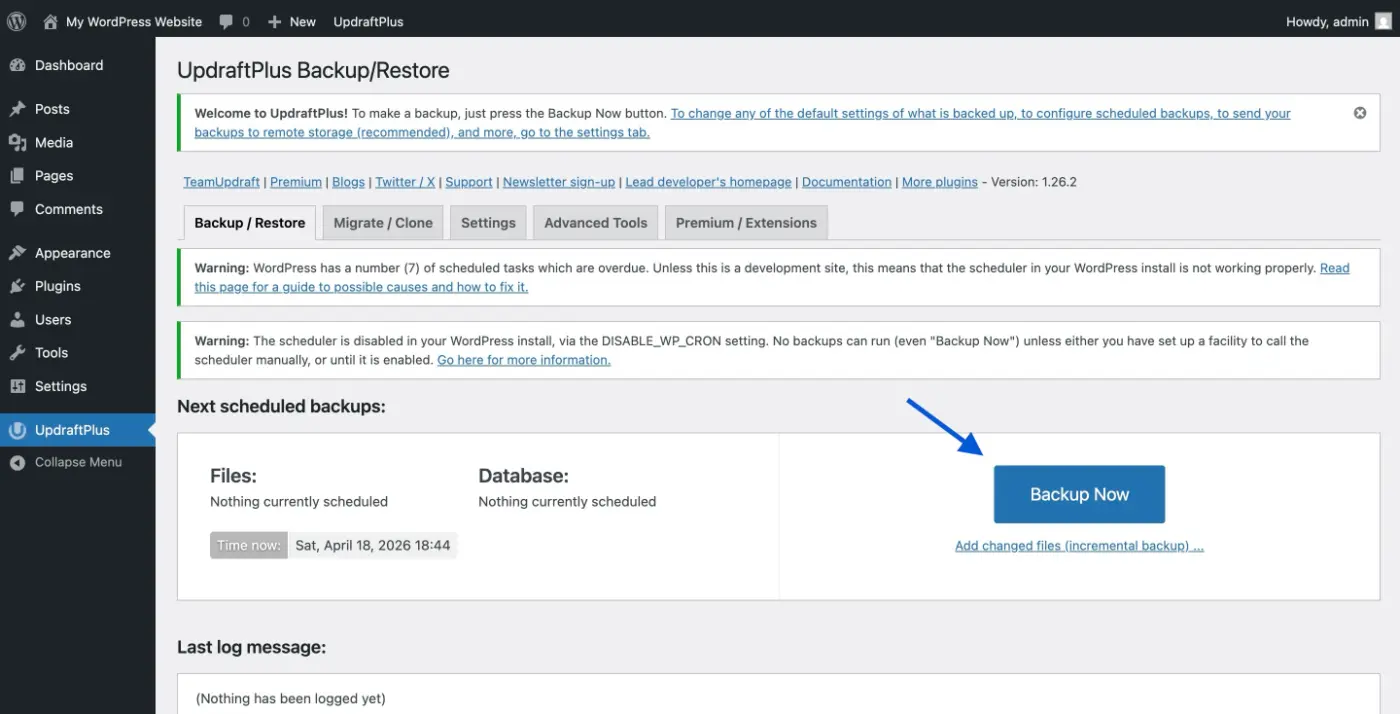This screenshot has height=714, width=1400.
Task: Click the 'Sat, April 18, 2026 18:44' time value
Action: [373, 545]
